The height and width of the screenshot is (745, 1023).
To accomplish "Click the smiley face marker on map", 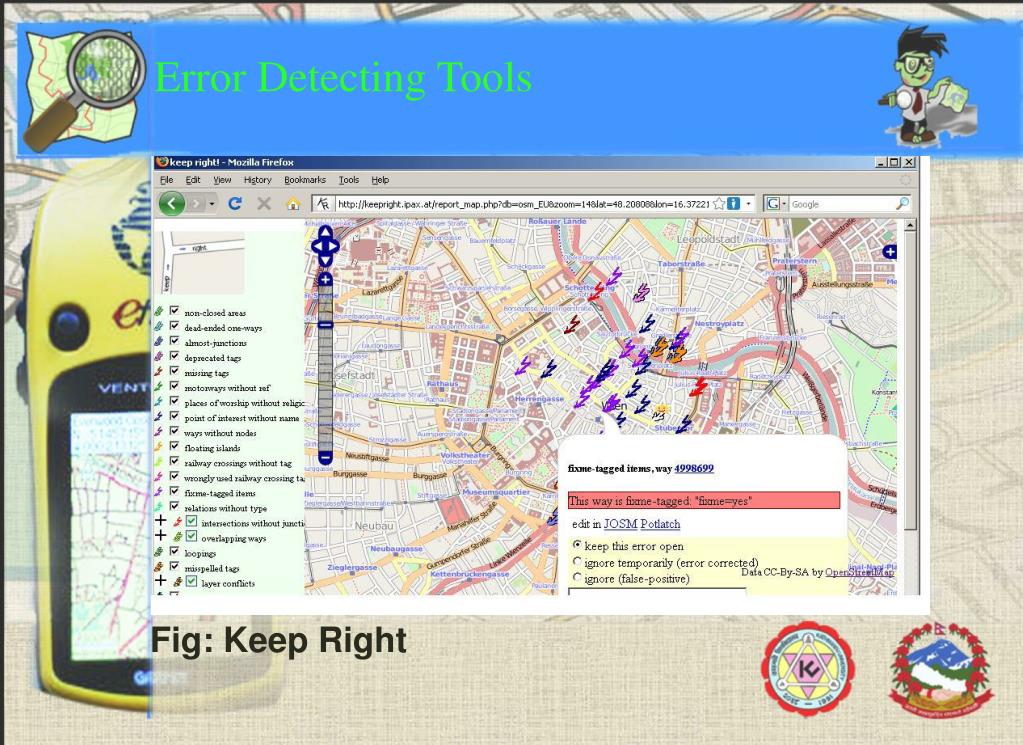I will click(x=660, y=412).
